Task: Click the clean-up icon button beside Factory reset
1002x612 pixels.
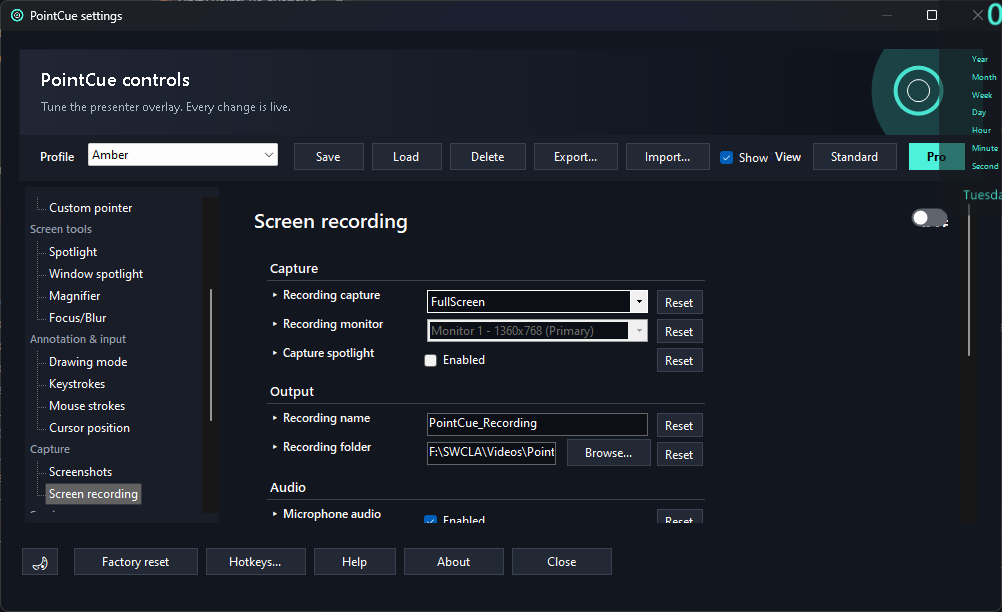Action: (40, 562)
